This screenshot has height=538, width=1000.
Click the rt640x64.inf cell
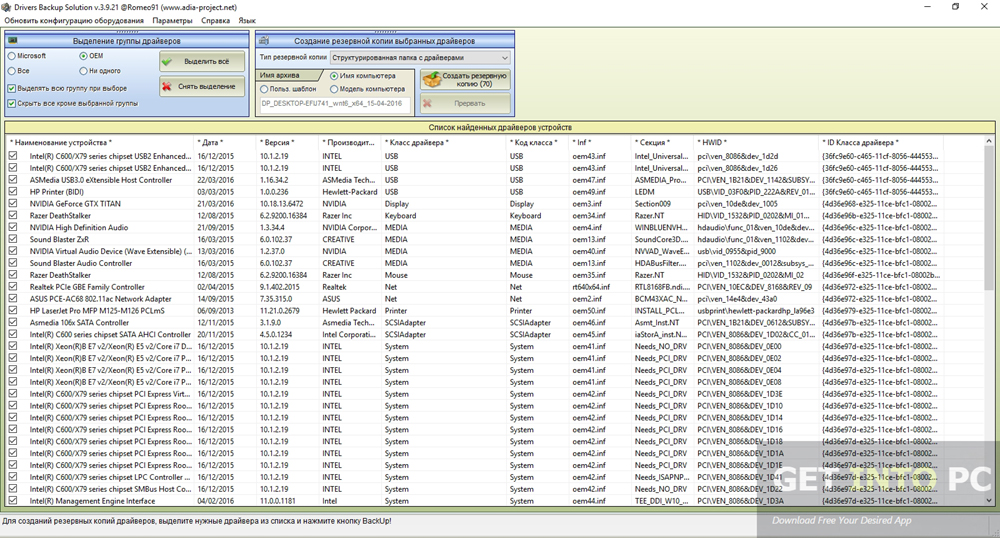coord(591,287)
